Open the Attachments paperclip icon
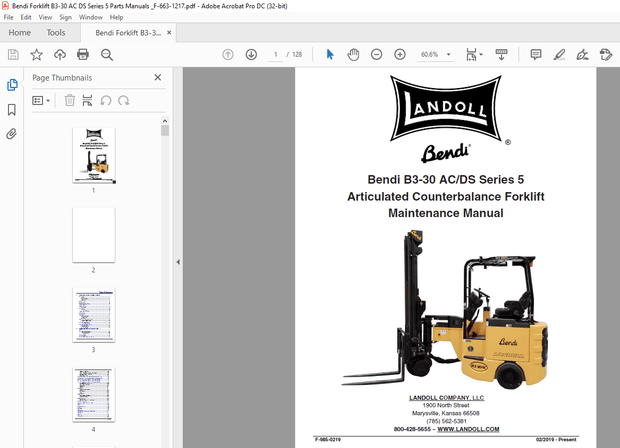This screenshot has width=620, height=448. [11, 134]
